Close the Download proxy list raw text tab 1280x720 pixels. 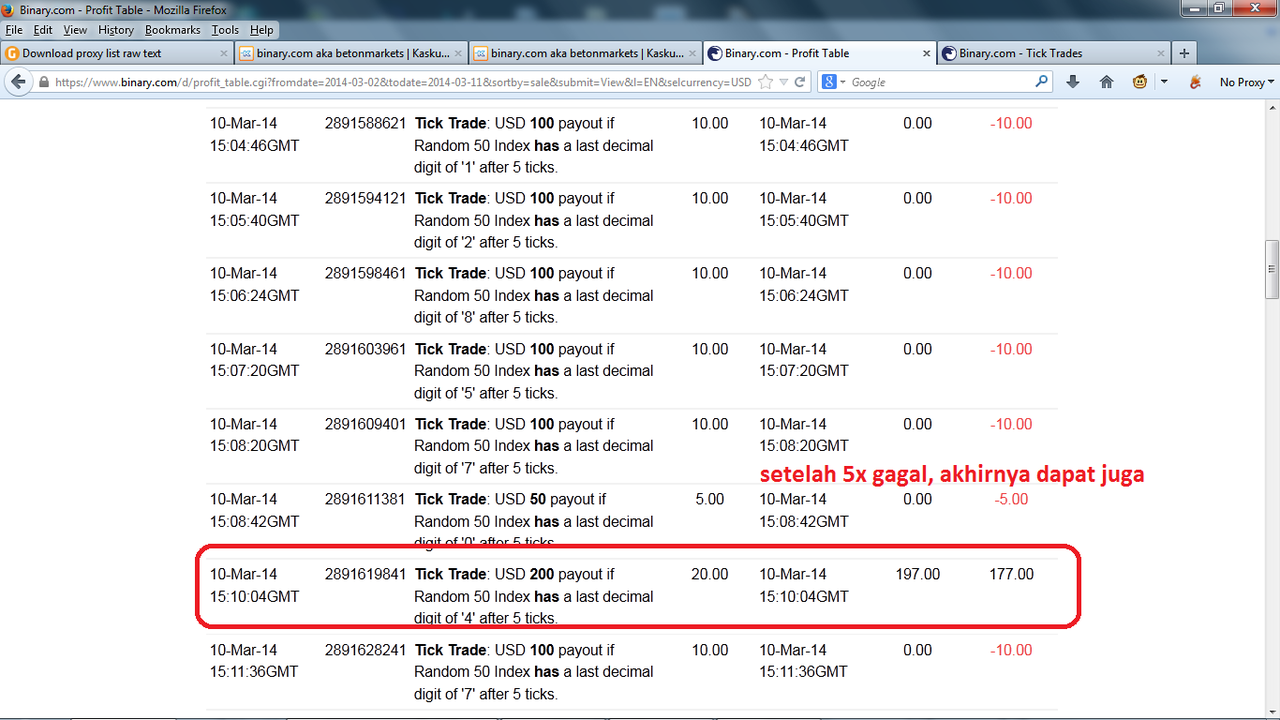(223, 53)
